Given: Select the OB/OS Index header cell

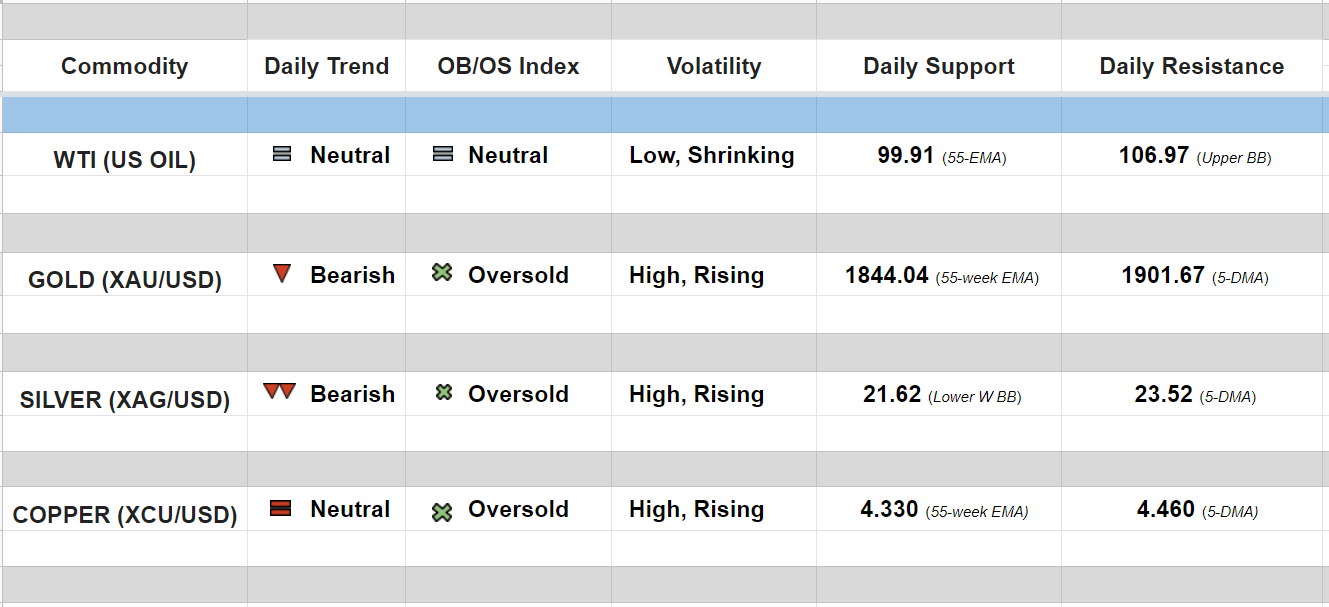Looking at the screenshot, I should click(x=508, y=67).
